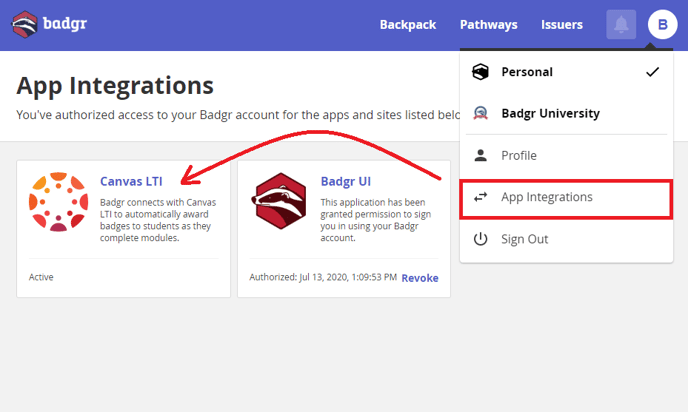
Task: Click the App Integrations arrows icon
Action: click(x=480, y=197)
